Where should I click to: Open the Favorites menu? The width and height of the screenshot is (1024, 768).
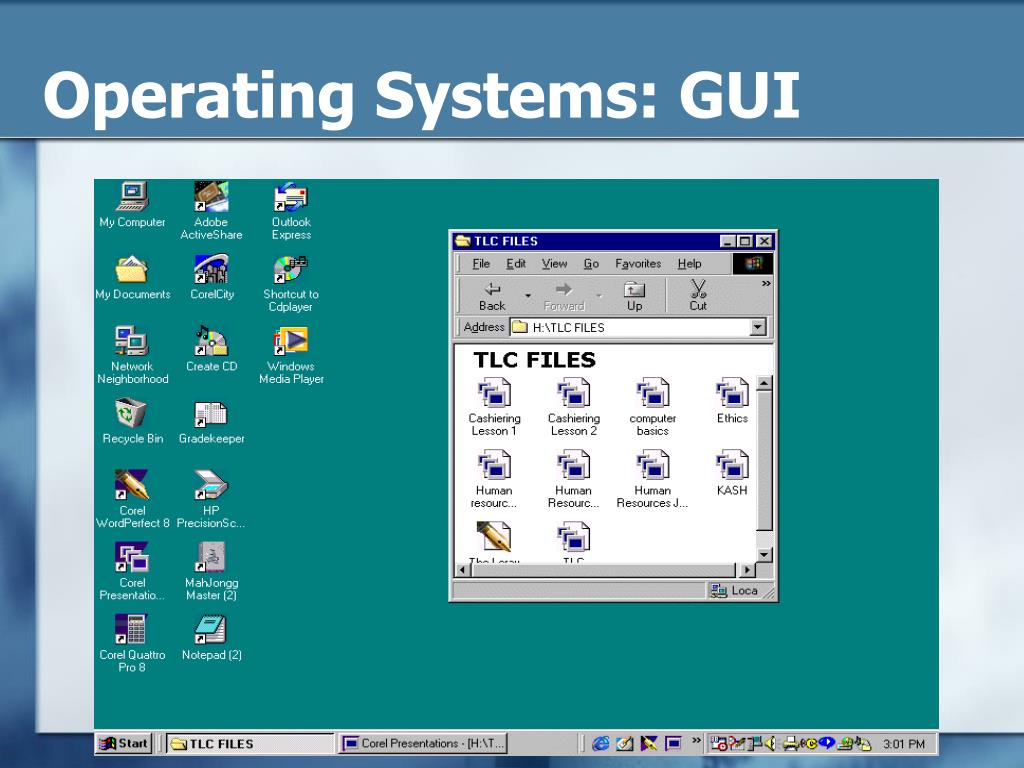[x=638, y=264]
